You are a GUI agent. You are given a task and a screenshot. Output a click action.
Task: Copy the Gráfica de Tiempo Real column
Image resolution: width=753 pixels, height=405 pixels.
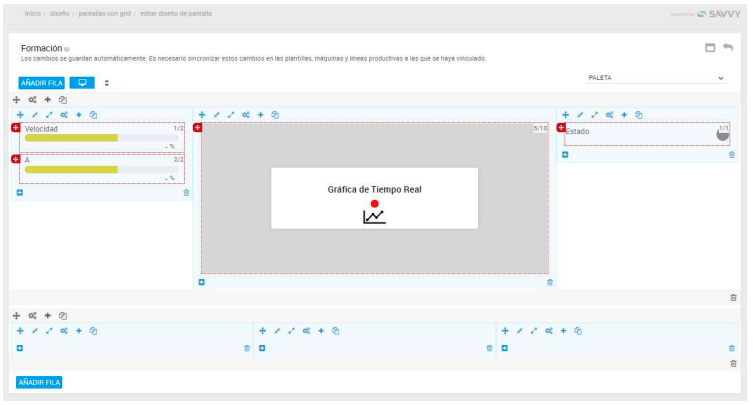[275, 115]
